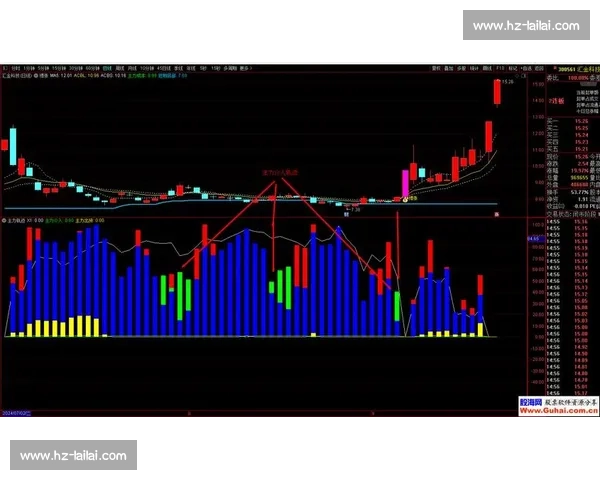Viewport: 600px width, 480px height.
Task: Switch chart to 周线 weekly period
Action: point(121,67)
